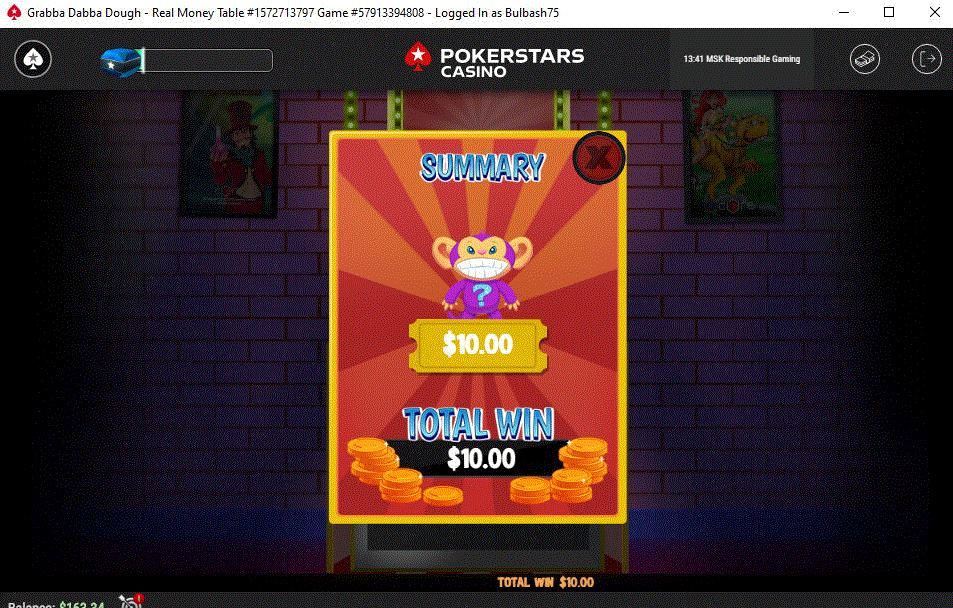Open the cashier money icon
This screenshot has width=953, height=608.
click(865, 59)
